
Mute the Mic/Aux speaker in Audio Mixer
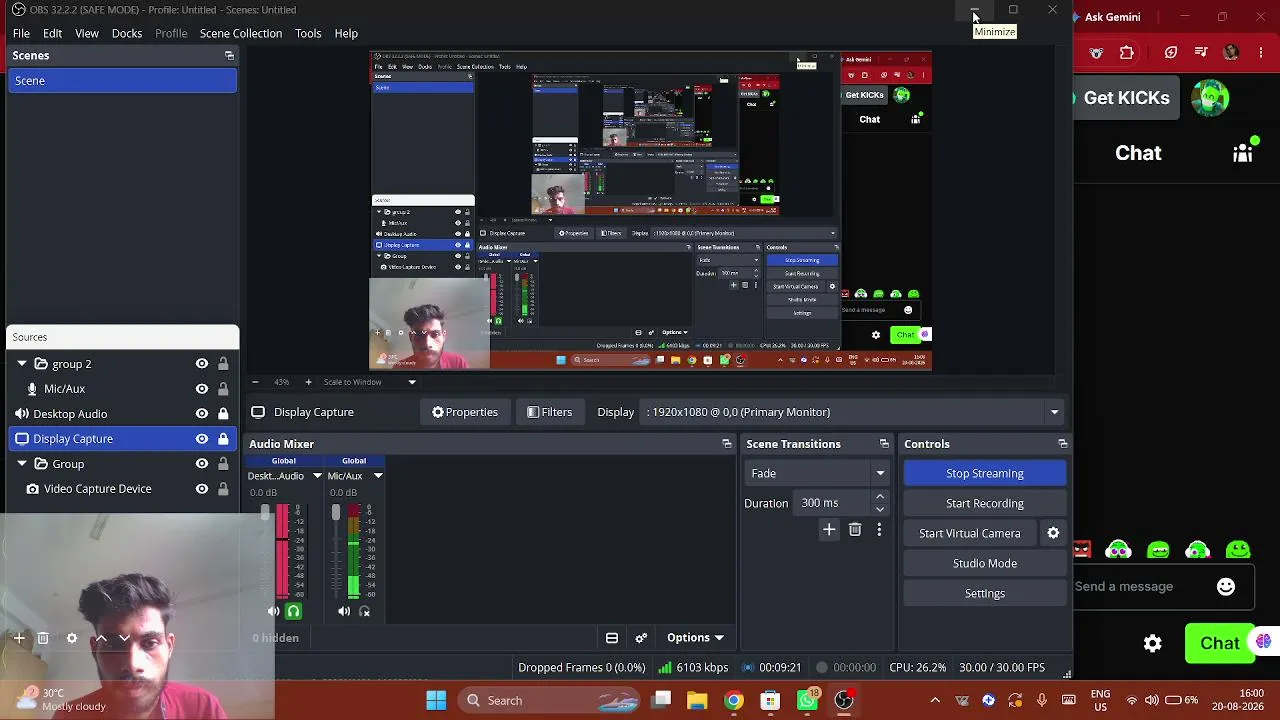tap(344, 611)
